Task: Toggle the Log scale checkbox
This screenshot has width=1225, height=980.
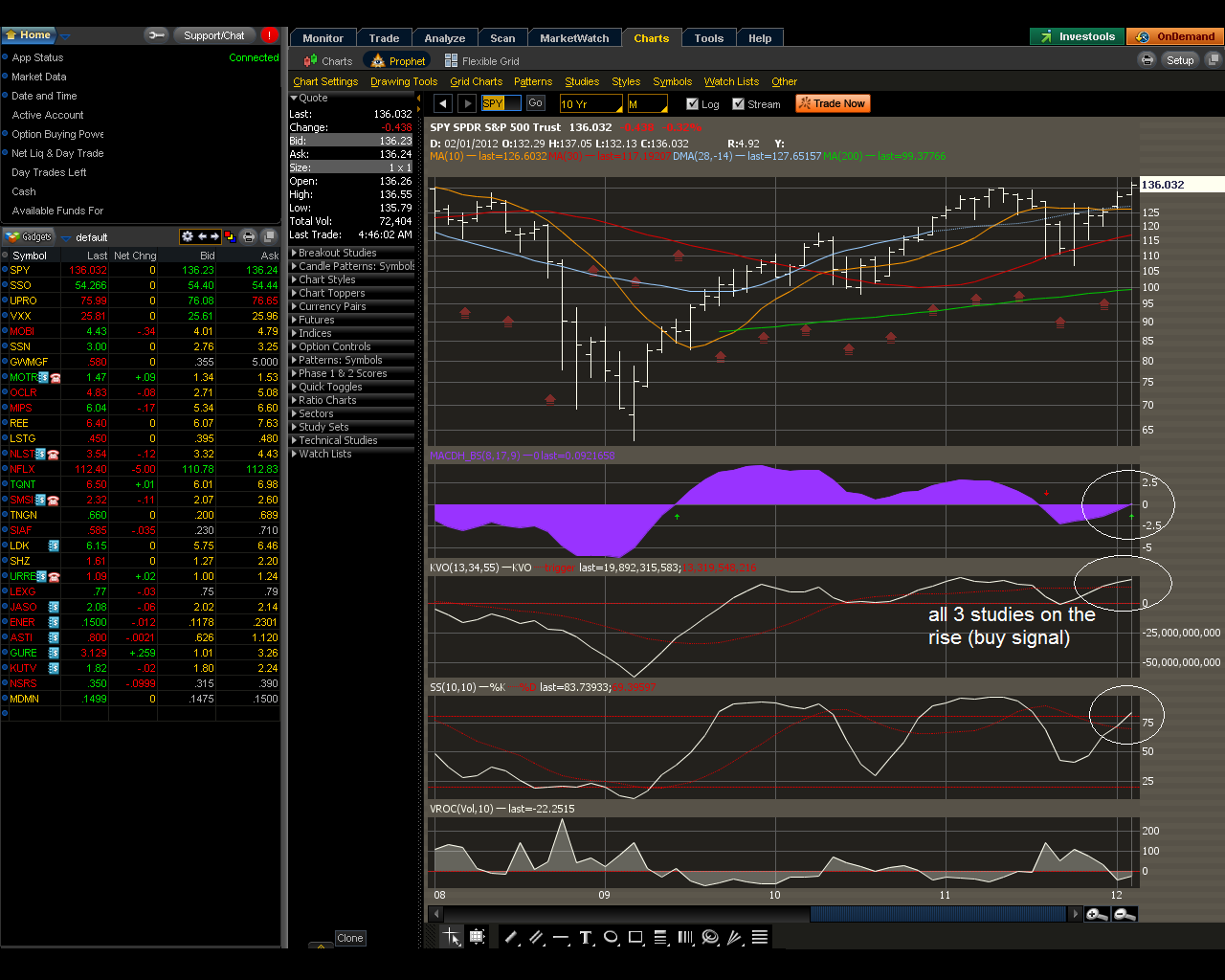Action: pyautogui.click(x=693, y=103)
